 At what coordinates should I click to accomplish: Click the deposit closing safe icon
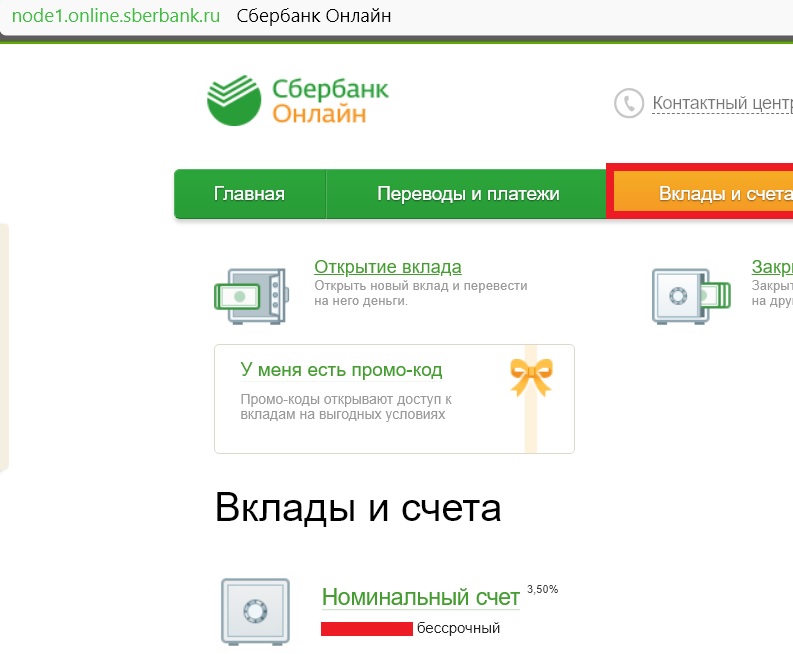pos(684,295)
